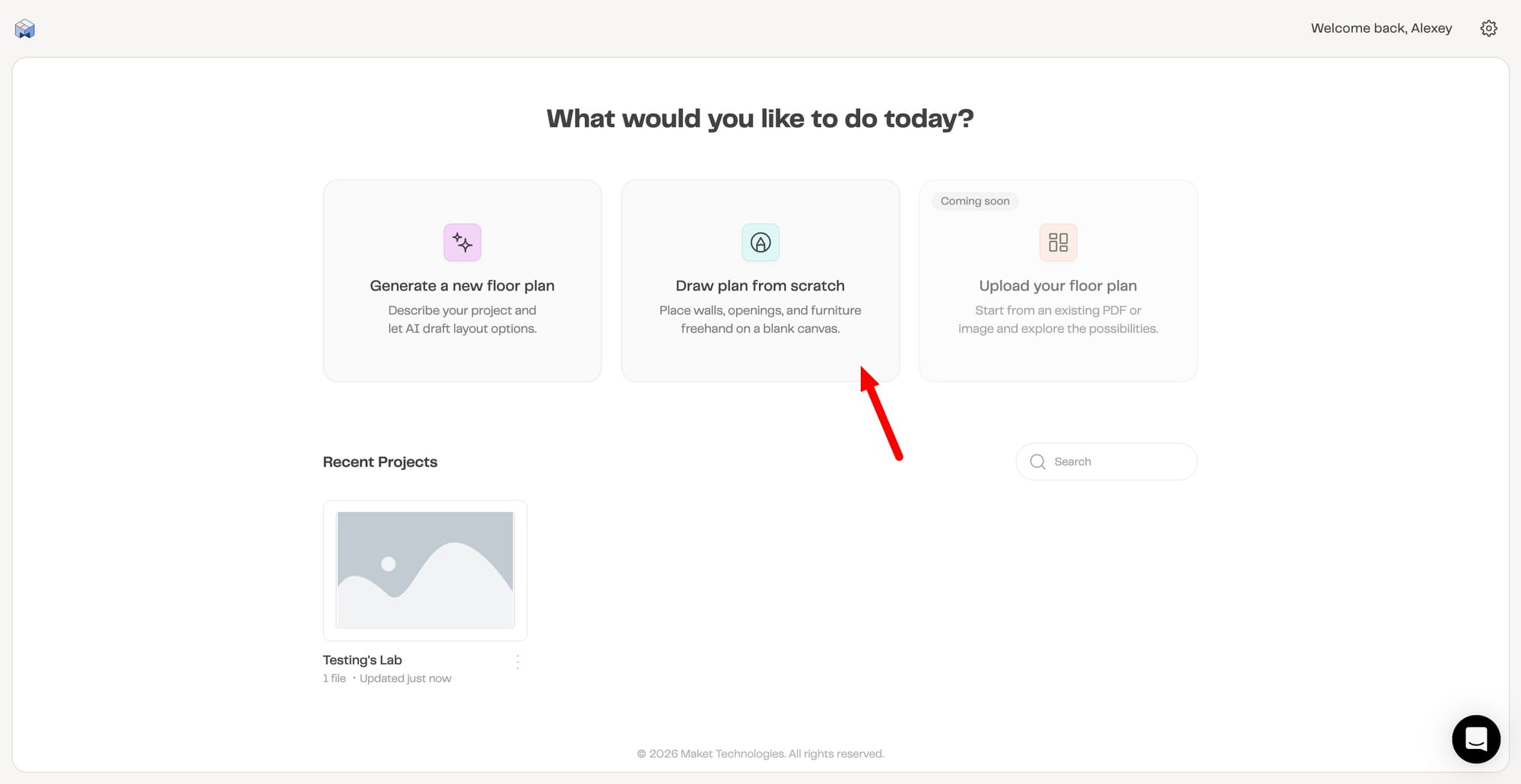This screenshot has height=784, width=1521.
Task: Focus the Search projects input field
Action: tap(1107, 462)
